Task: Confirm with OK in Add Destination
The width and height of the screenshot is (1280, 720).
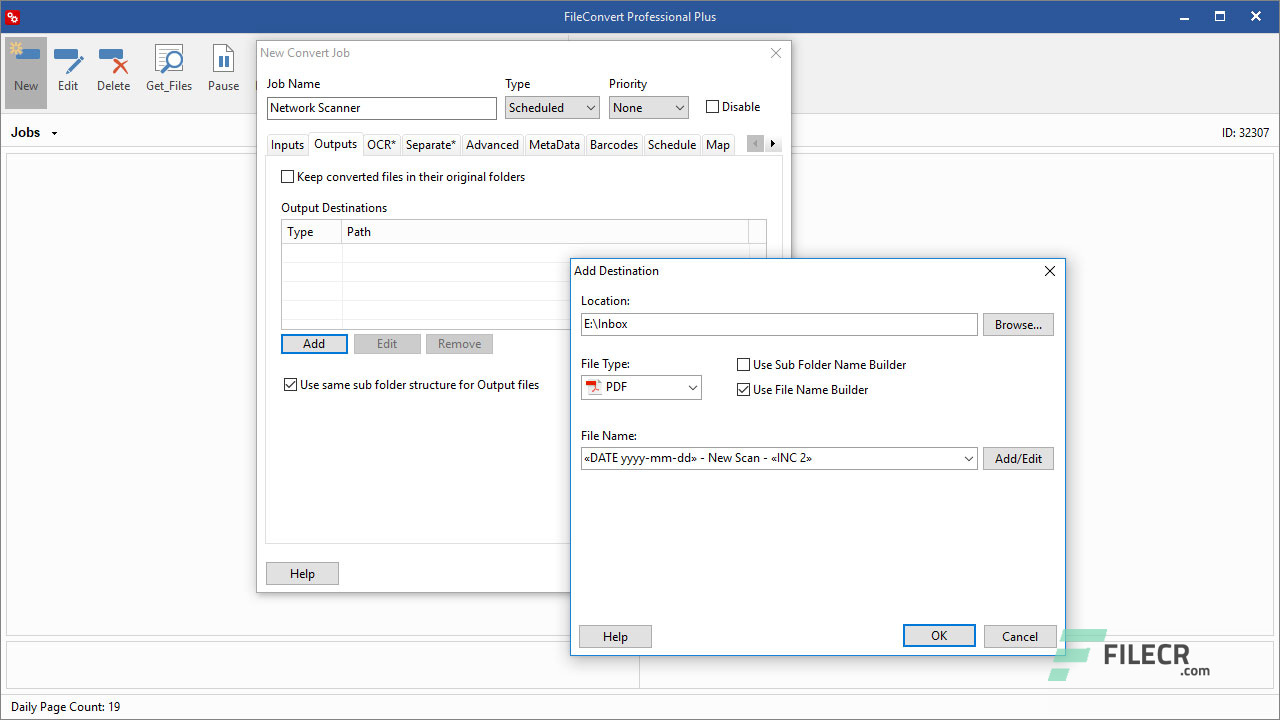Action: (939, 636)
